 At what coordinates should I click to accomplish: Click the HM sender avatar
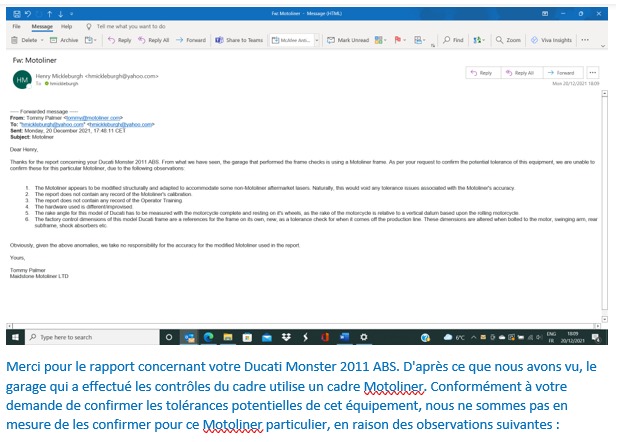[22, 80]
